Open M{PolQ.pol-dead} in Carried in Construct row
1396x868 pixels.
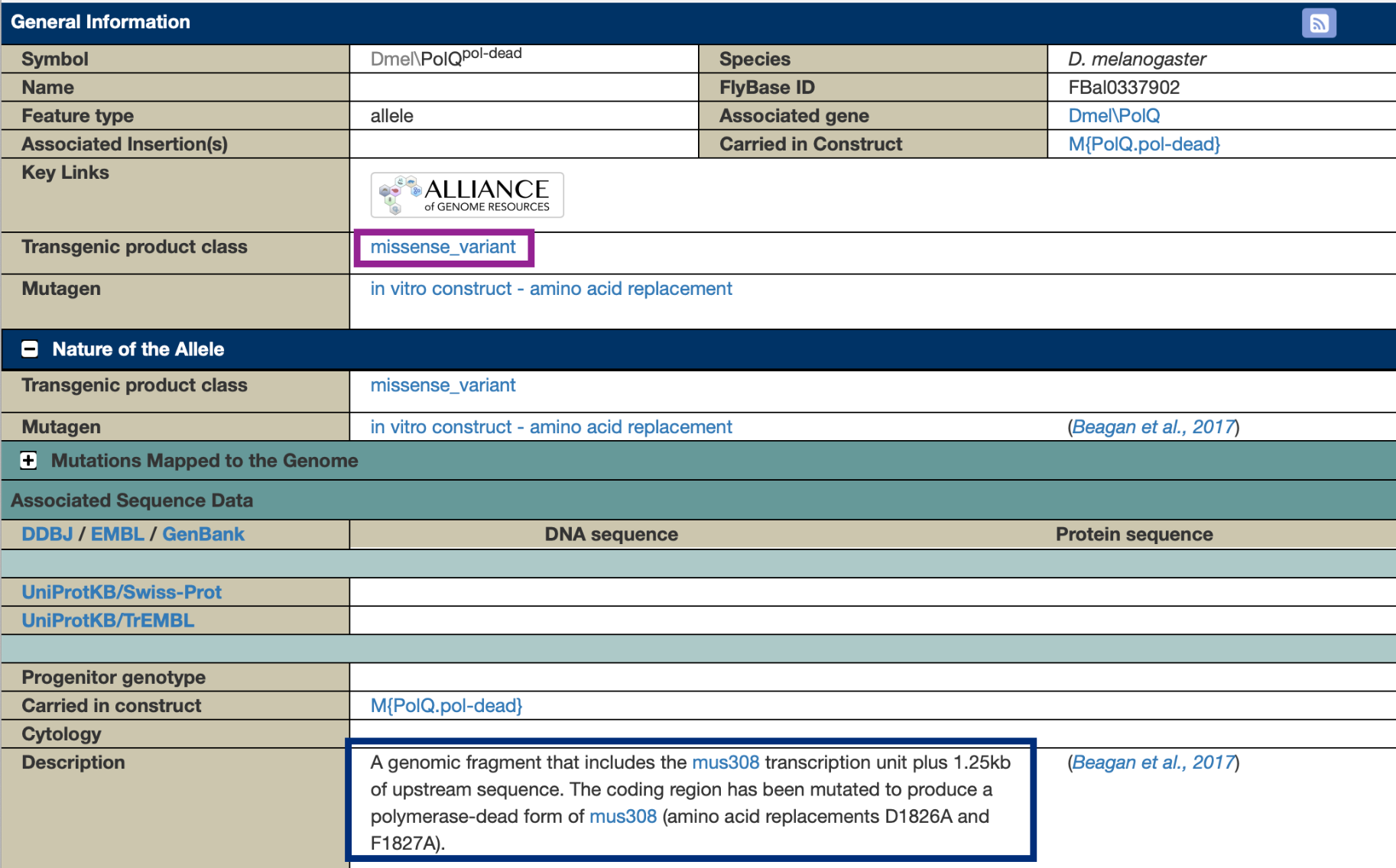pos(1143,144)
